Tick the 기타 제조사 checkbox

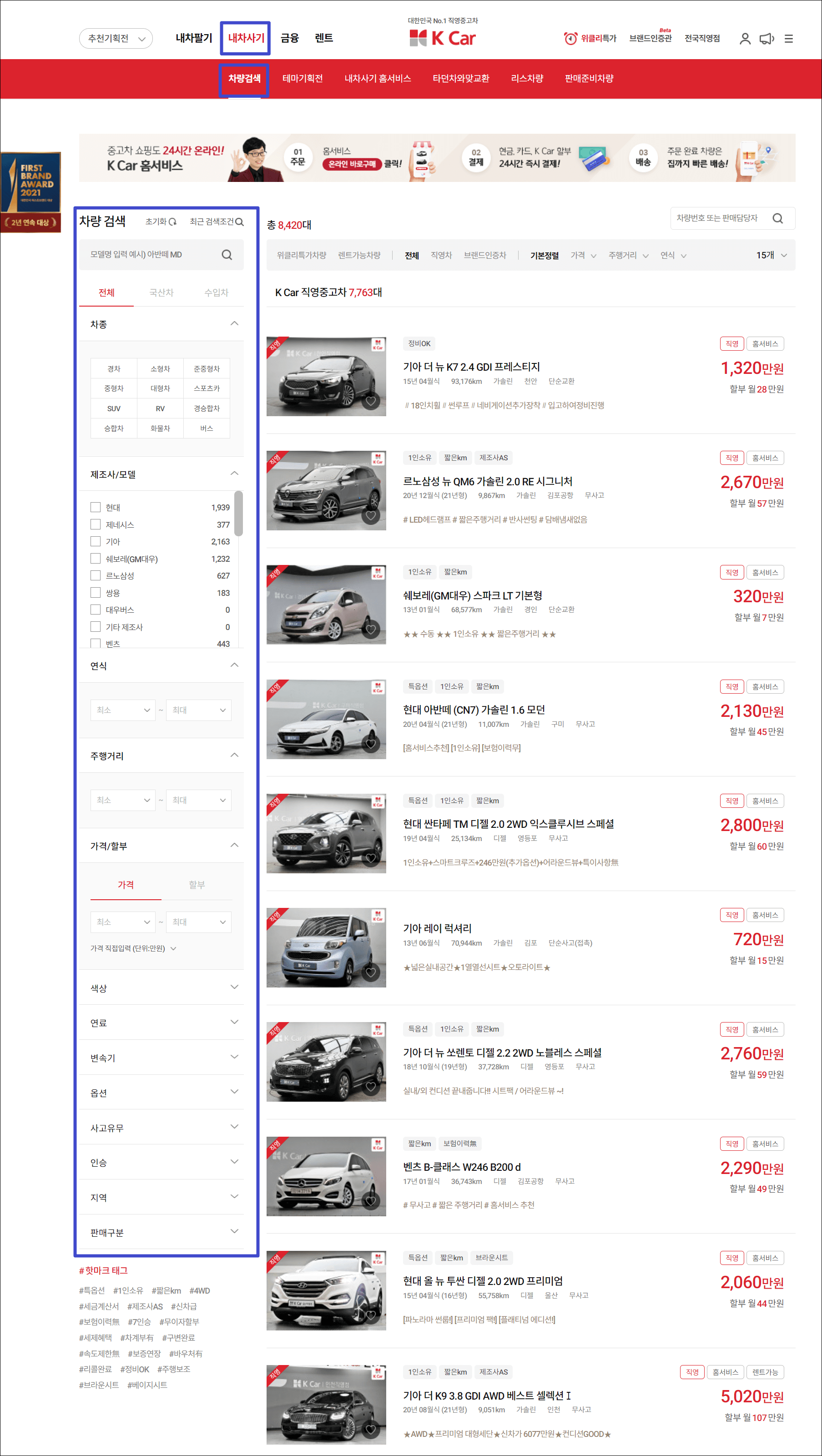click(96, 626)
